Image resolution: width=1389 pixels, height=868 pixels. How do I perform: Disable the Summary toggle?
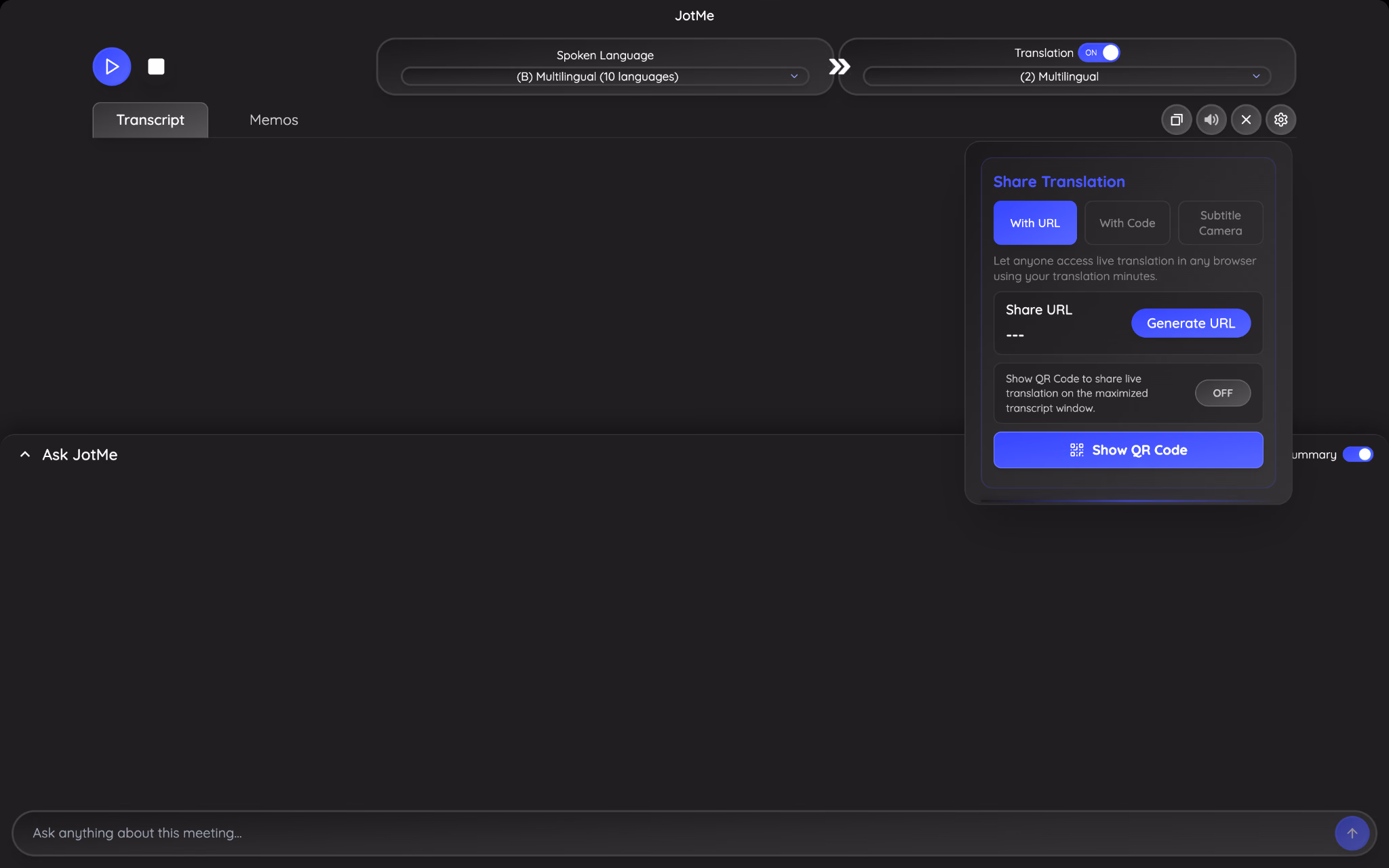tap(1358, 454)
